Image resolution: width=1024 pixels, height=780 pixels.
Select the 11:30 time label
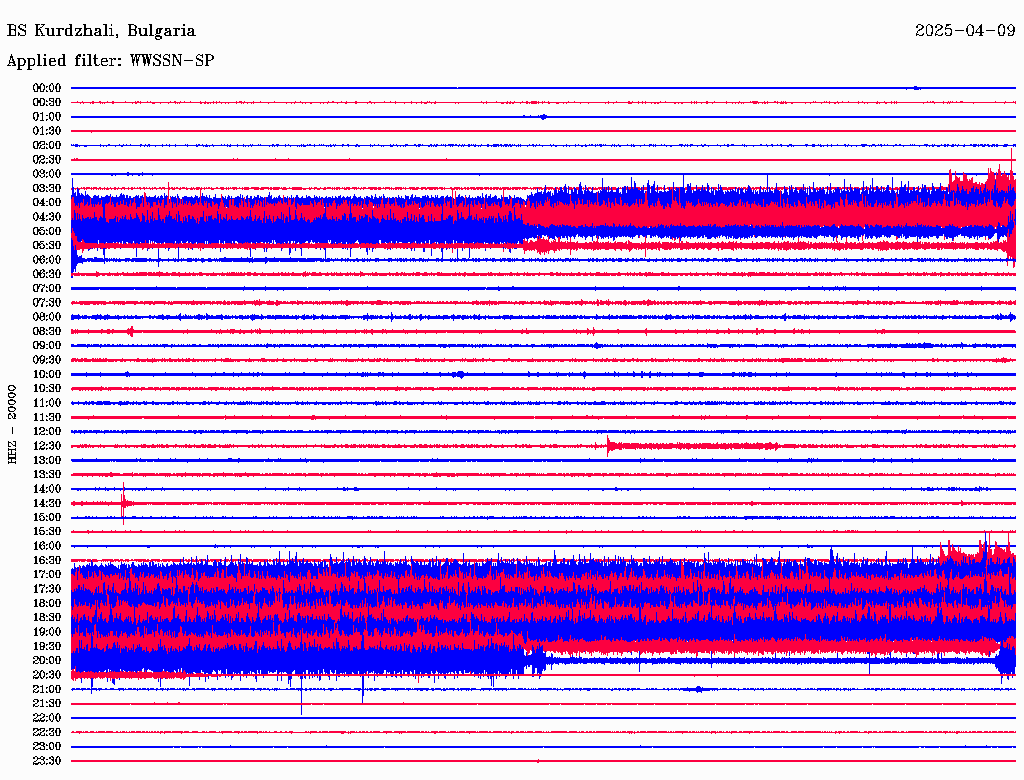[x=47, y=417]
